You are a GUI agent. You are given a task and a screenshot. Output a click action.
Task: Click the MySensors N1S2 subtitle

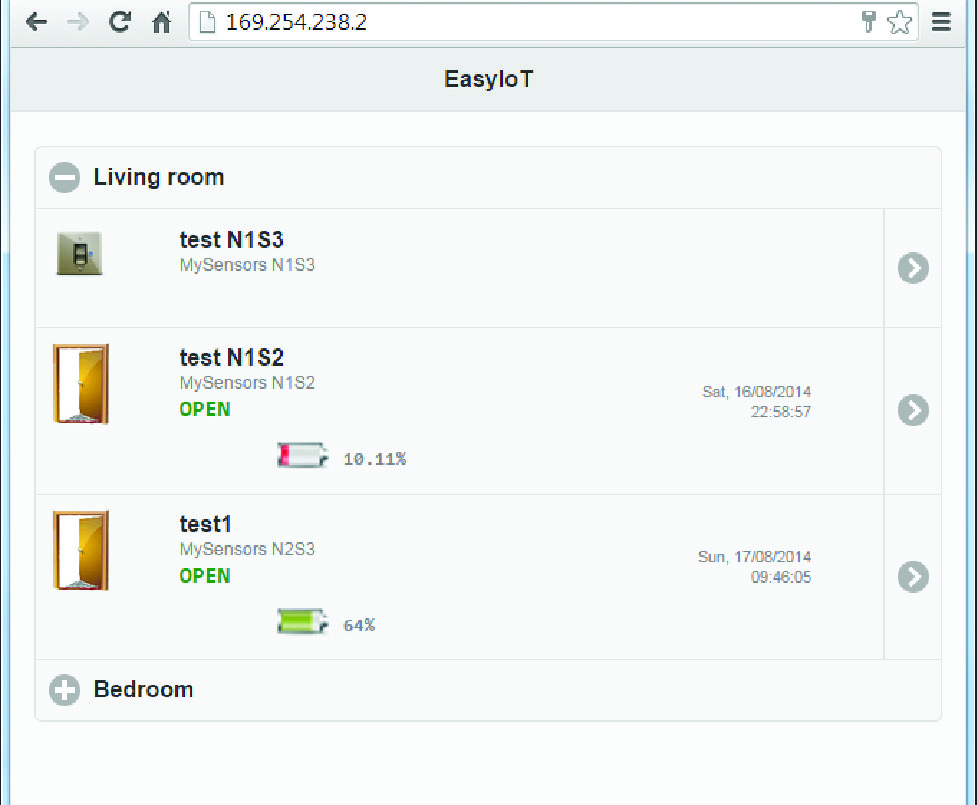point(247,383)
